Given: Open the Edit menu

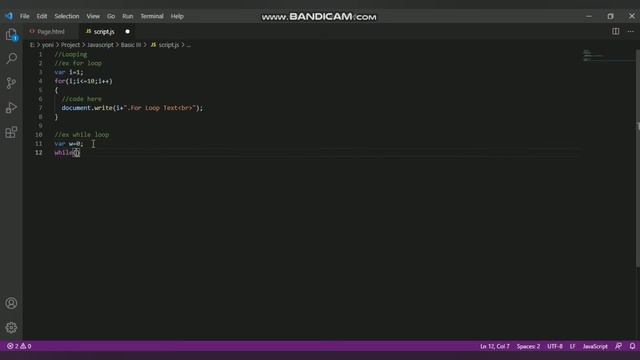Looking at the screenshot, I should click(42, 16).
